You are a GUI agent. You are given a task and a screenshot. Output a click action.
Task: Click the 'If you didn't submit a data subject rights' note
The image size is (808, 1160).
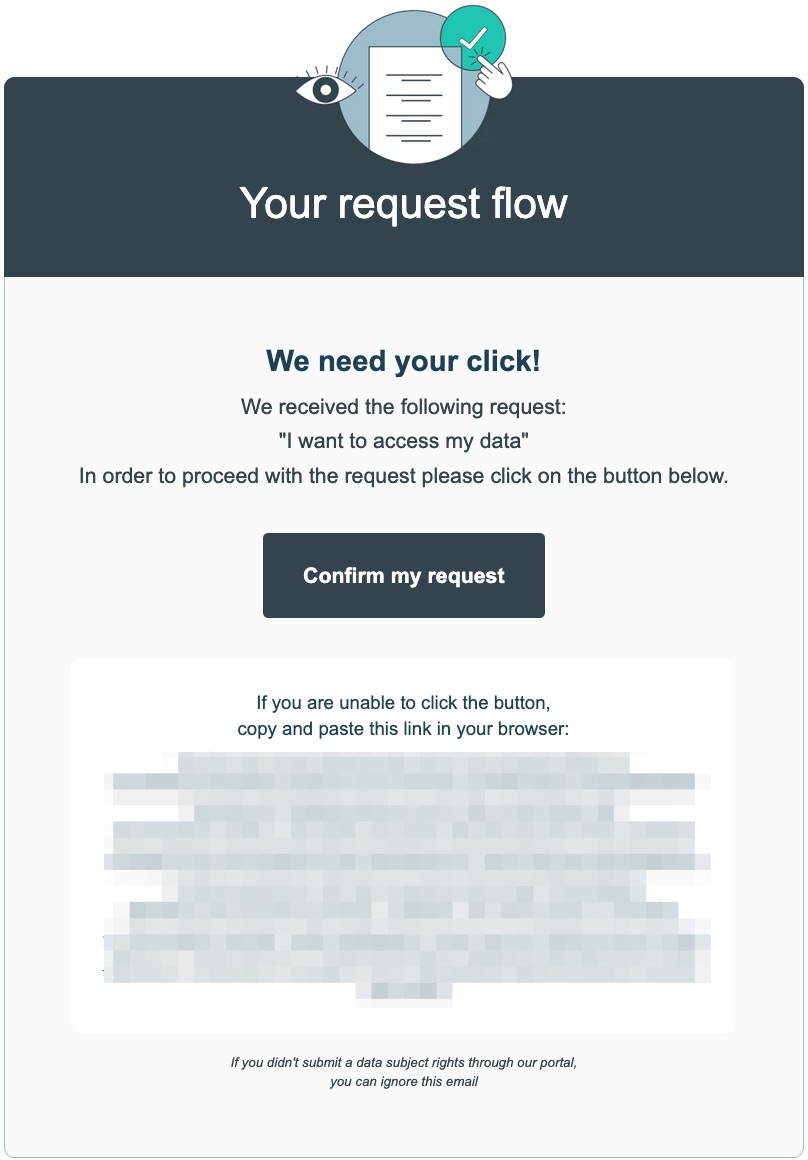pyautogui.click(x=404, y=1062)
